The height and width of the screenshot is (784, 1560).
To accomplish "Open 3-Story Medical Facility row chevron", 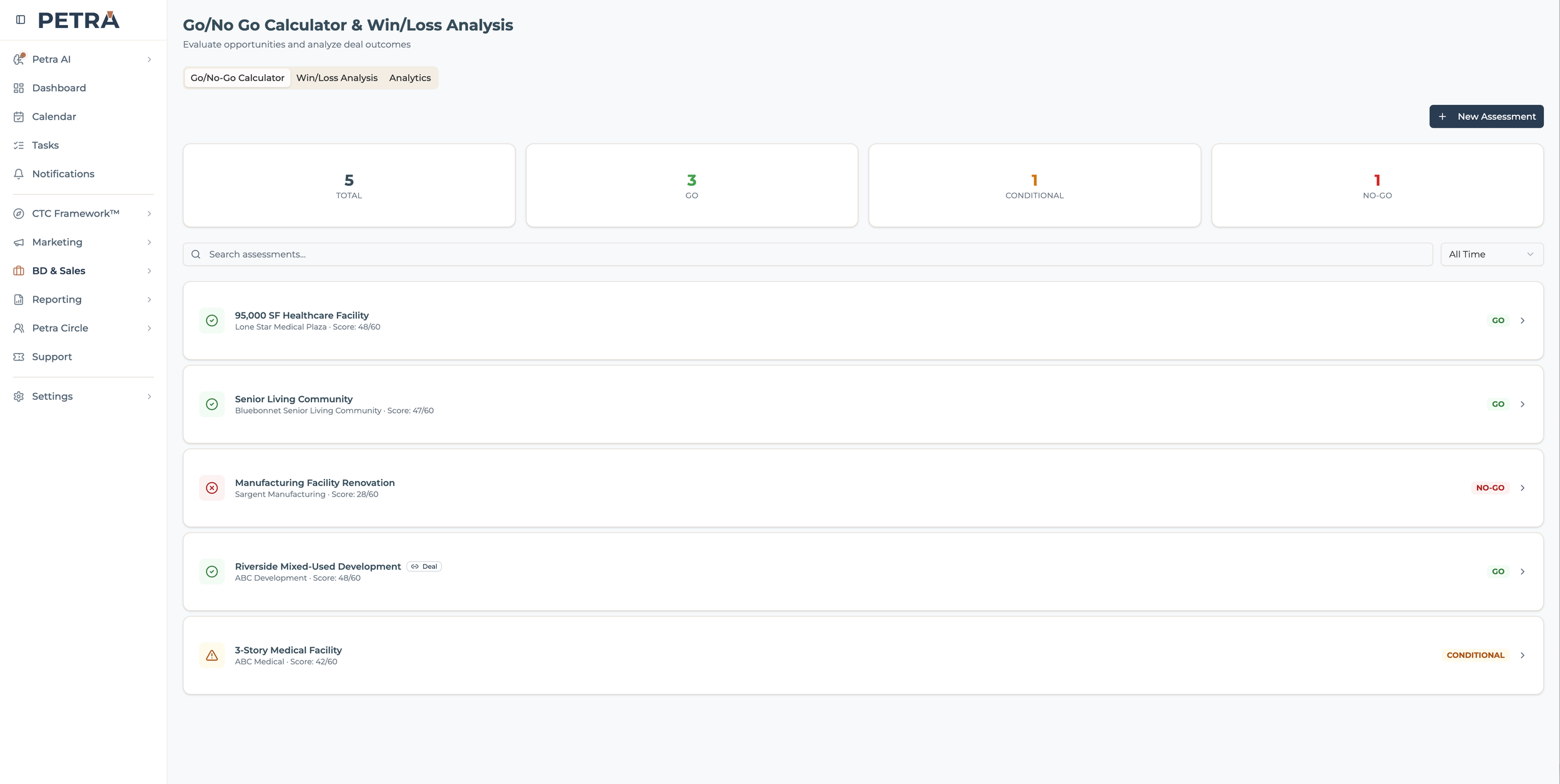I will click(1523, 655).
